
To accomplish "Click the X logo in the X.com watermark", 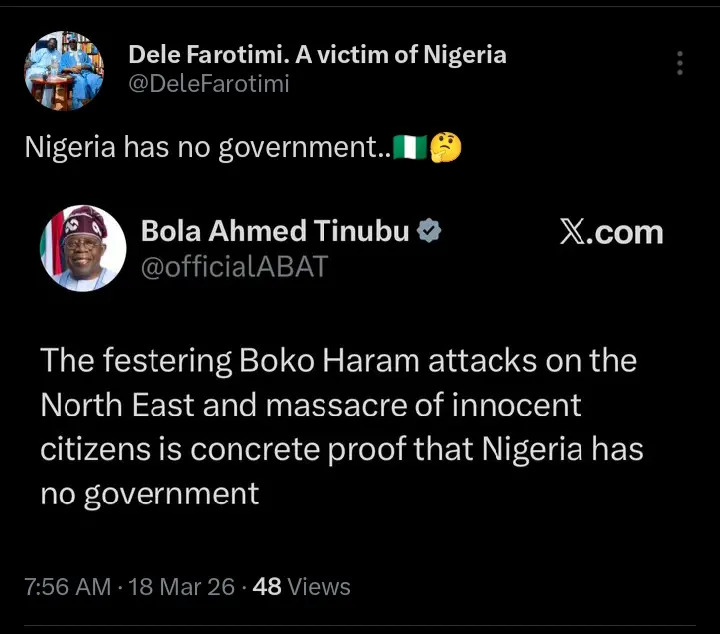I will 573,232.
